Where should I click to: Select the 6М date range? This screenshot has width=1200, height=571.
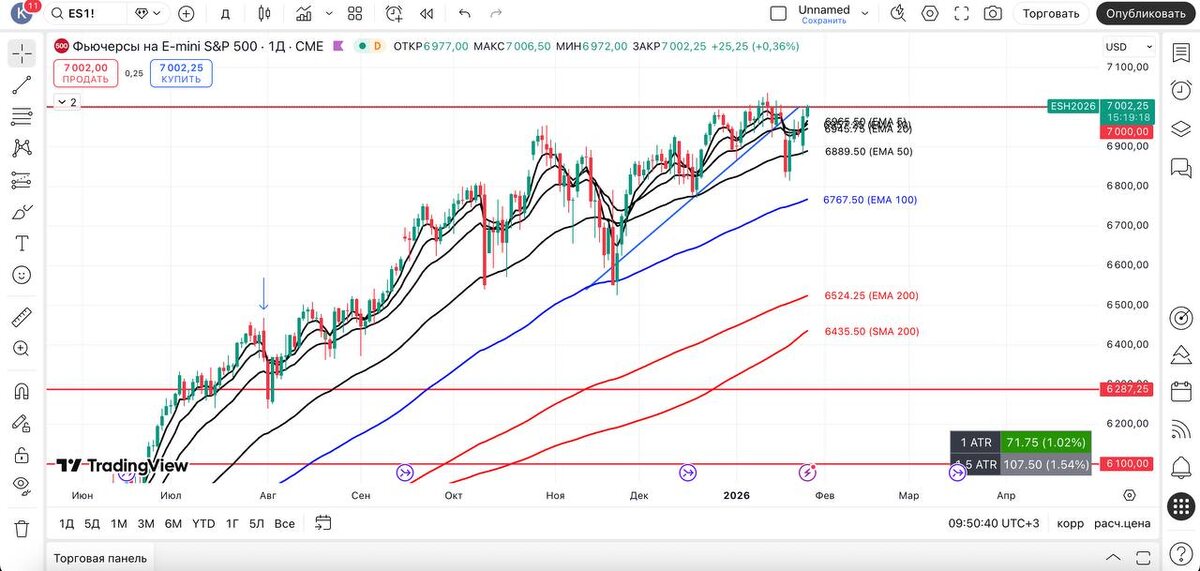173,523
